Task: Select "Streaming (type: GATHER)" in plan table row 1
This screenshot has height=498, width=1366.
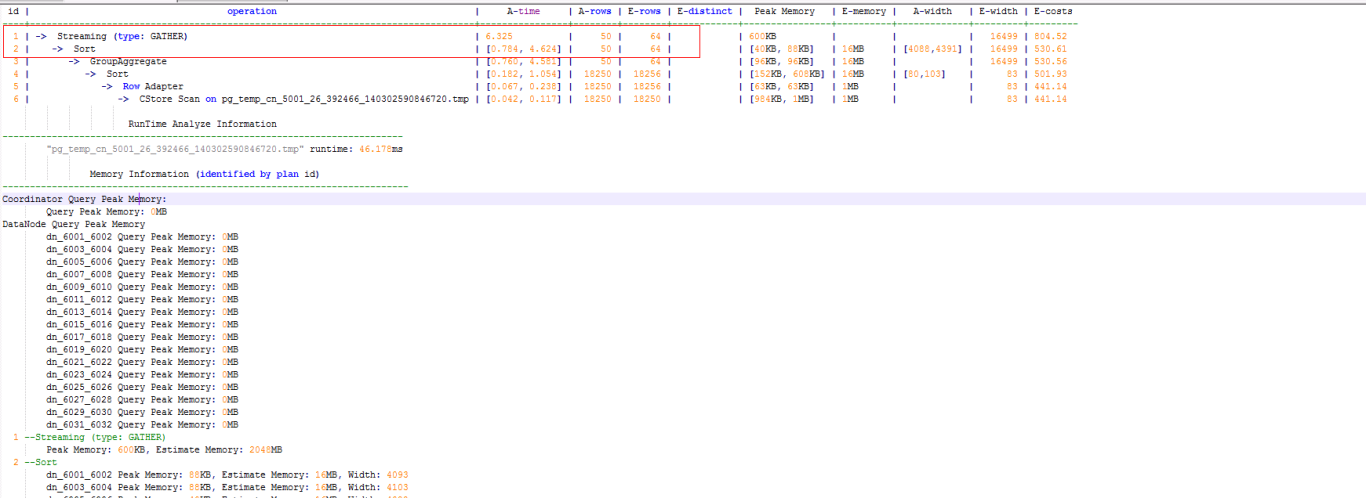Action: pyautogui.click(x=122, y=36)
